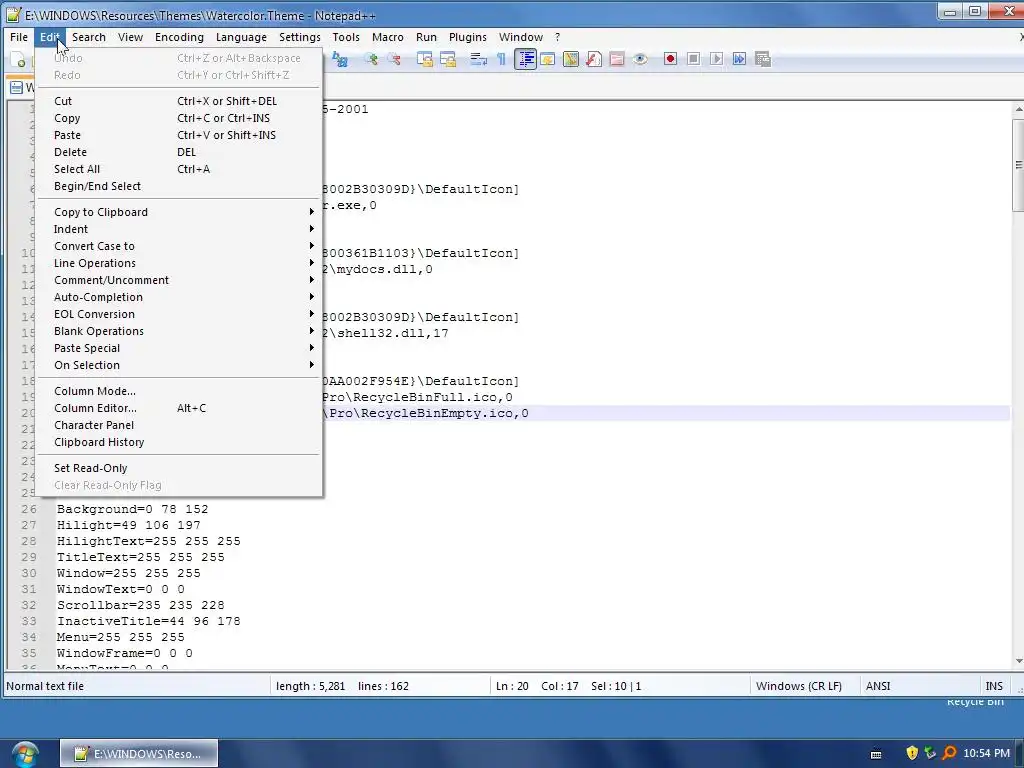Expand the Auto-Completion submenu
The width and height of the screenshot is (1024, 768).
point(179,297)
